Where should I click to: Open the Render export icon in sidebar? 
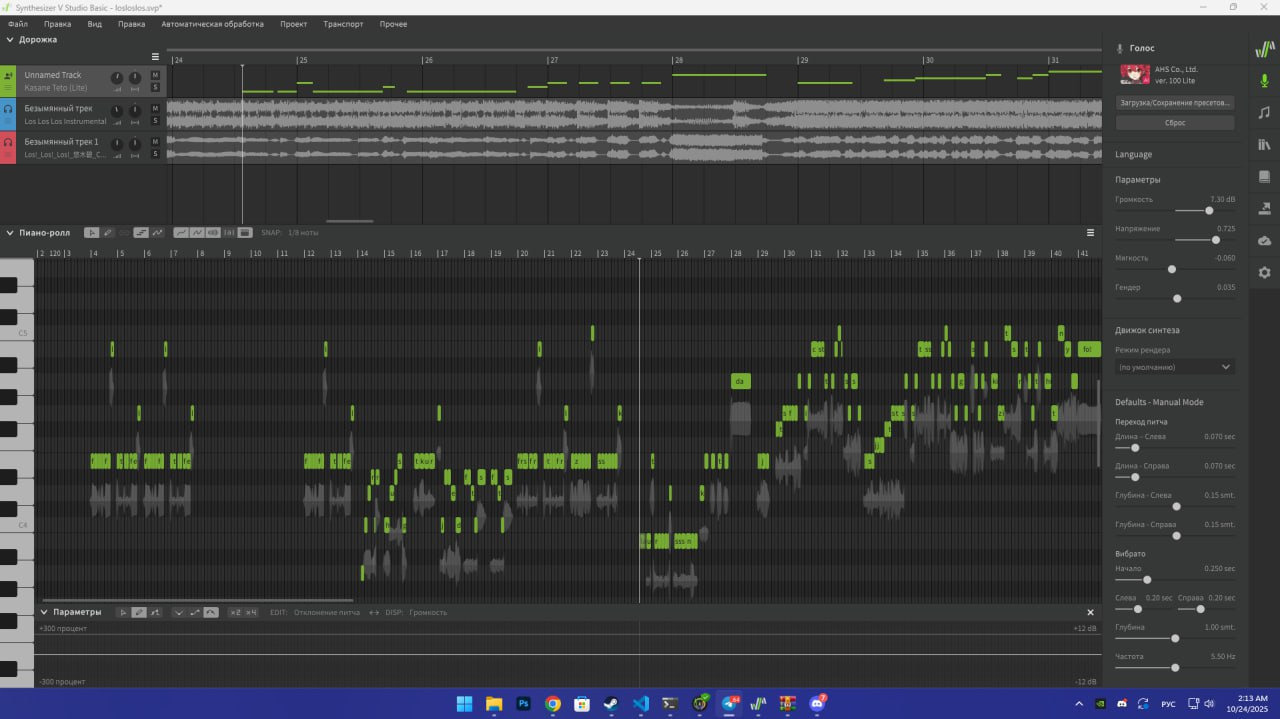point(1264,208)
